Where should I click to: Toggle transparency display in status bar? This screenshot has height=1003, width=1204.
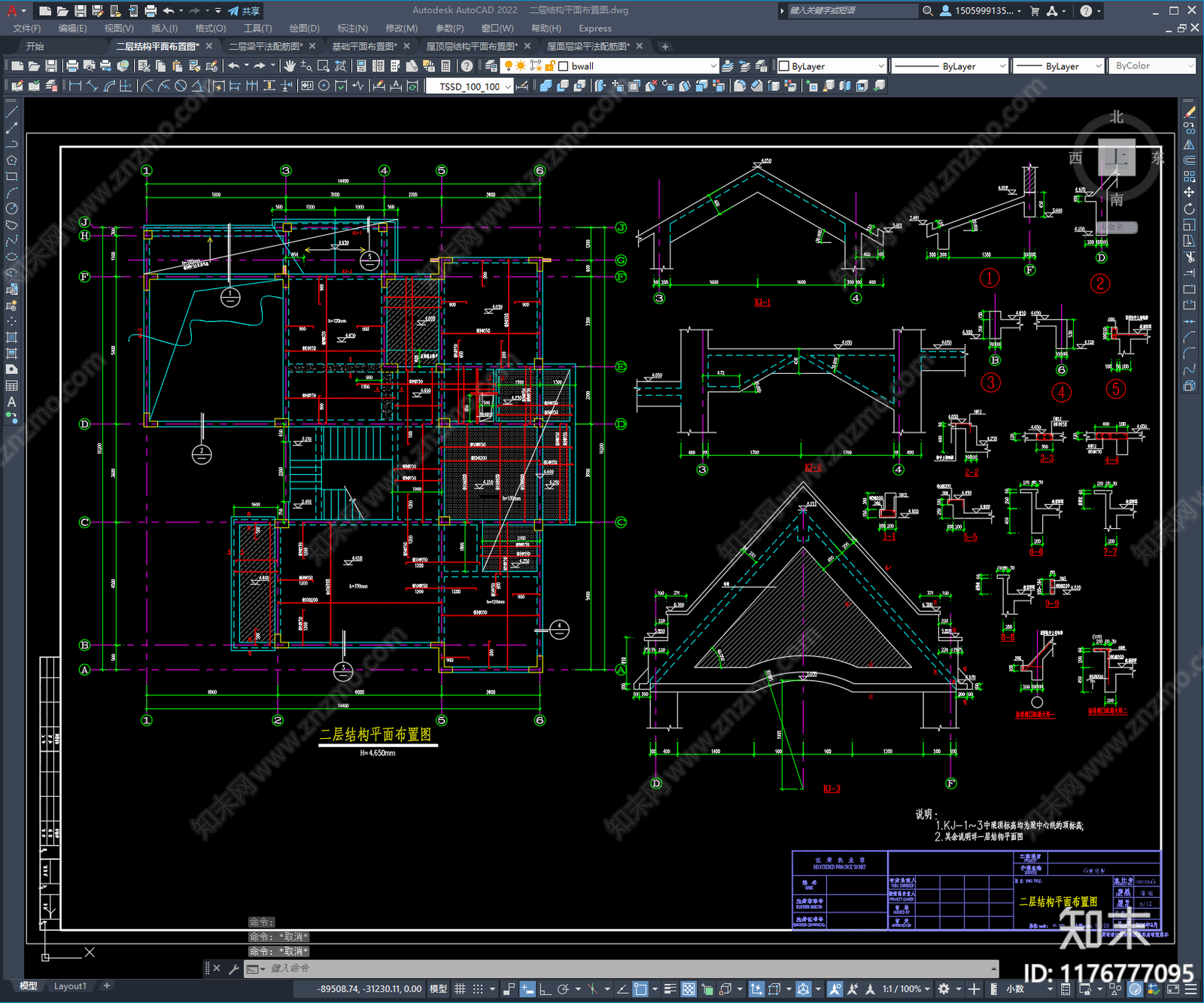coord(688,989)
